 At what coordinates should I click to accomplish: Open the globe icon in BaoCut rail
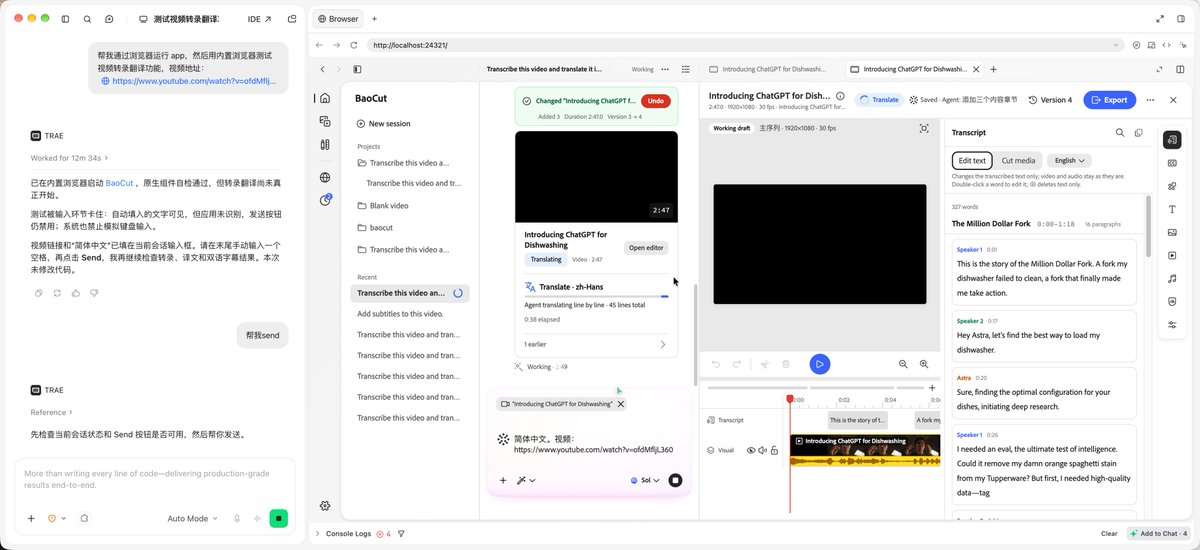pyautogui.click(x=325, y=177)
